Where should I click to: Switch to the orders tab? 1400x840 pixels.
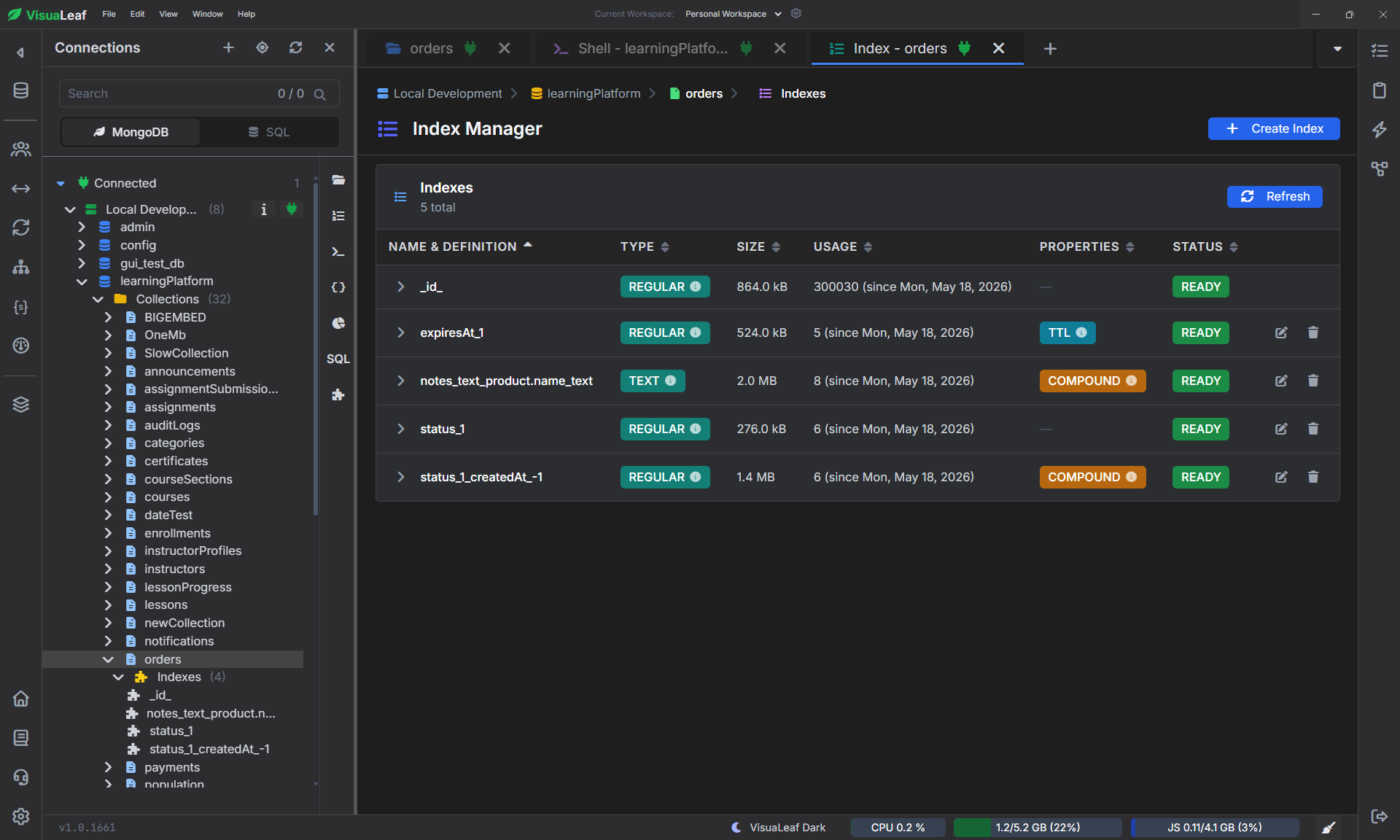tap(431, 48)
